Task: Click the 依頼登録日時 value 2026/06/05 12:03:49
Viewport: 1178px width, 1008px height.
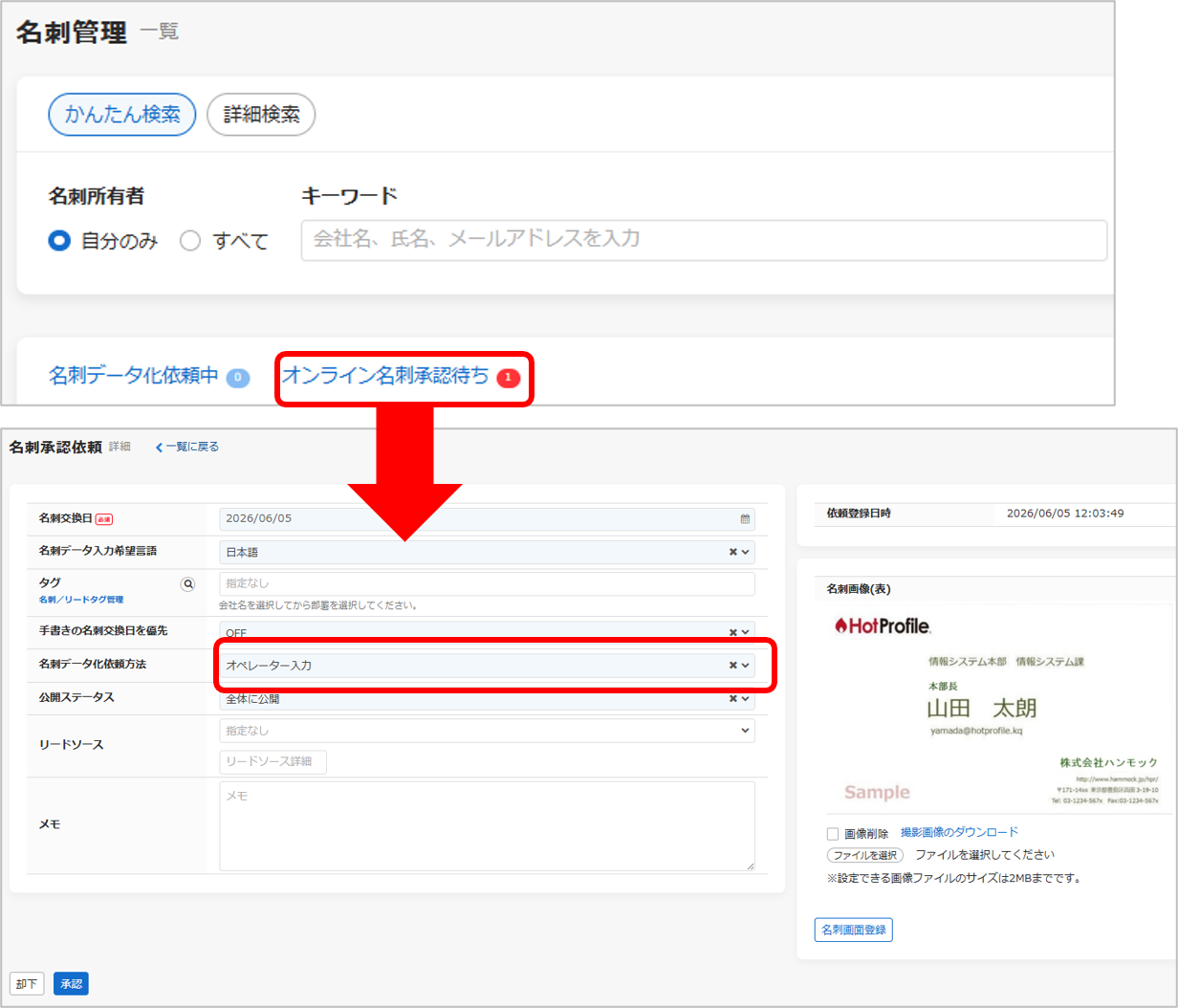Action: (x=1065, y=514)
